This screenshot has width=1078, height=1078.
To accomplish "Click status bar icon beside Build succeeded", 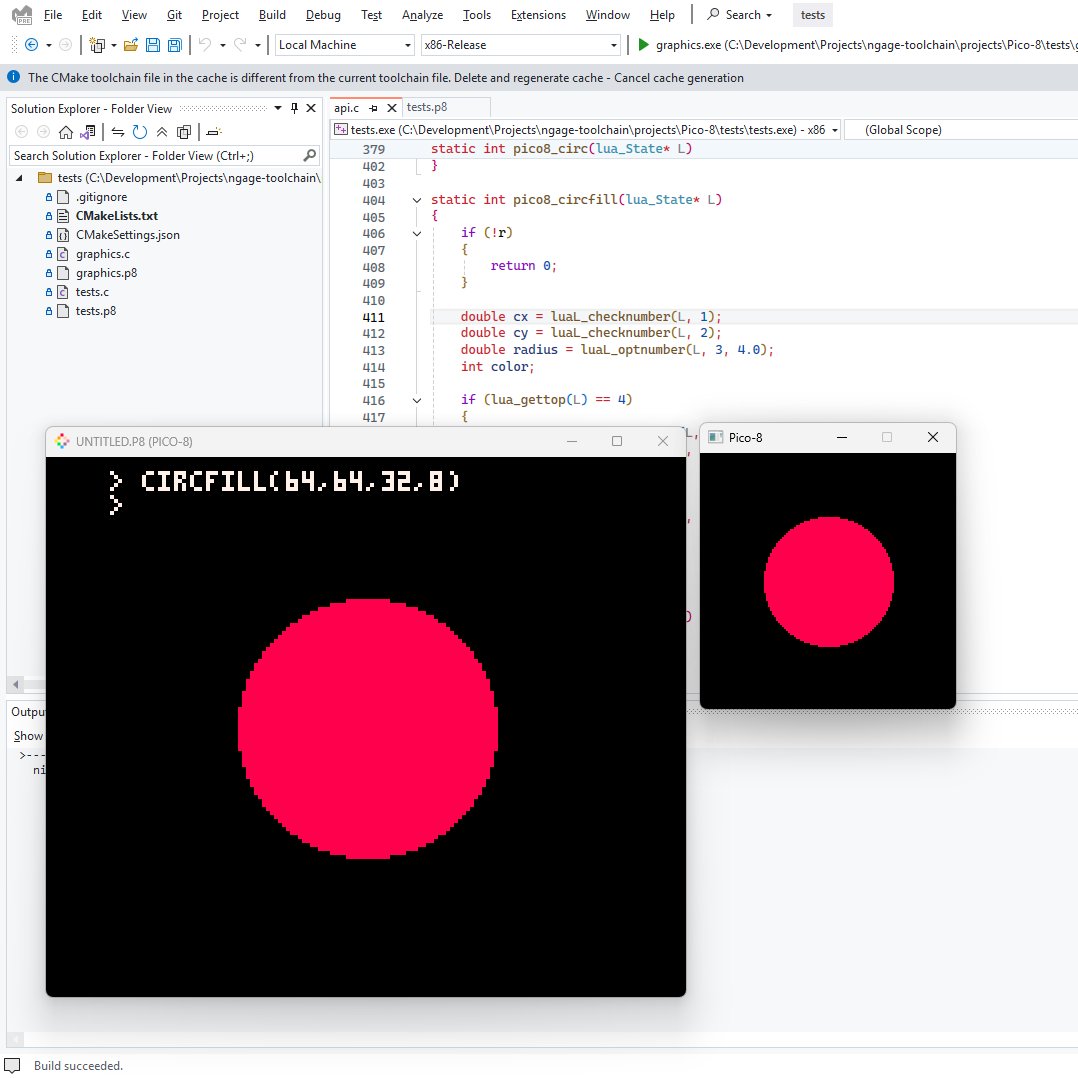I will [12, 1065].
